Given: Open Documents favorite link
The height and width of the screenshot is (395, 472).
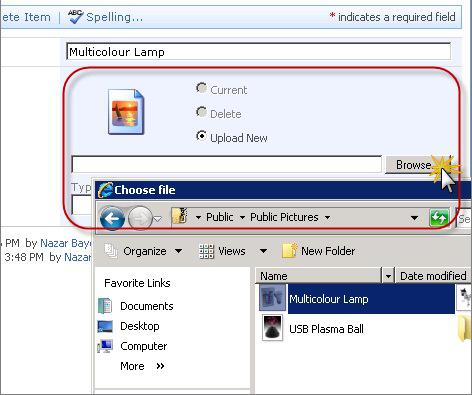Looking at the screenshot, I should [147, 306].
